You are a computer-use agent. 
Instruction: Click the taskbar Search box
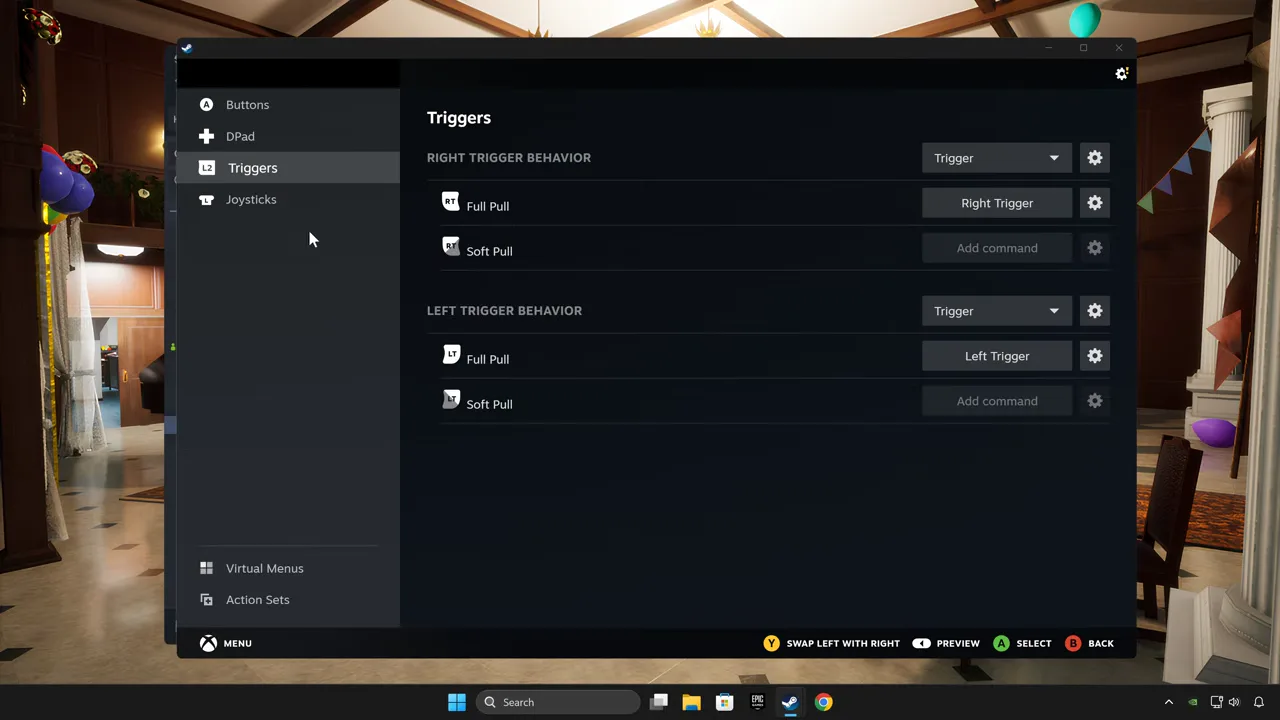558,702
